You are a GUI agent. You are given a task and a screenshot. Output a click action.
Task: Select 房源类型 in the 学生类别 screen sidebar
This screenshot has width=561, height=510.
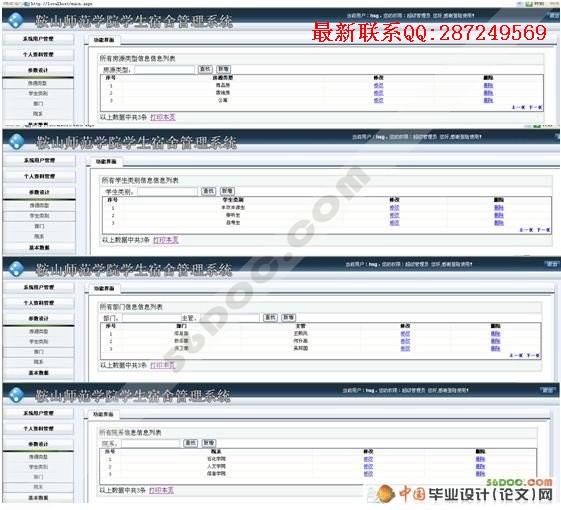click(x=39, y=205)
